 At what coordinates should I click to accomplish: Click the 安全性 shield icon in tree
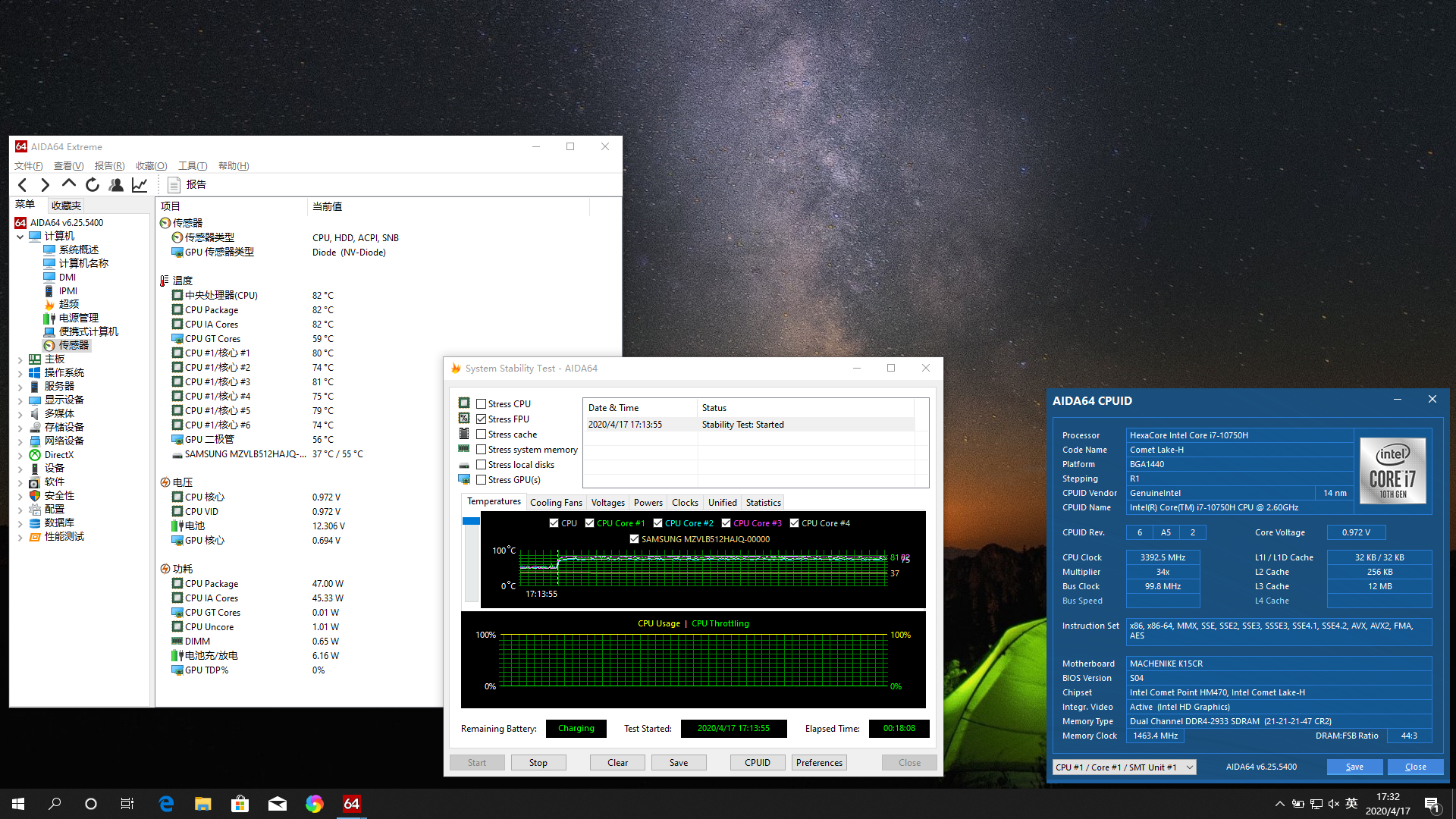click(35, 495)
